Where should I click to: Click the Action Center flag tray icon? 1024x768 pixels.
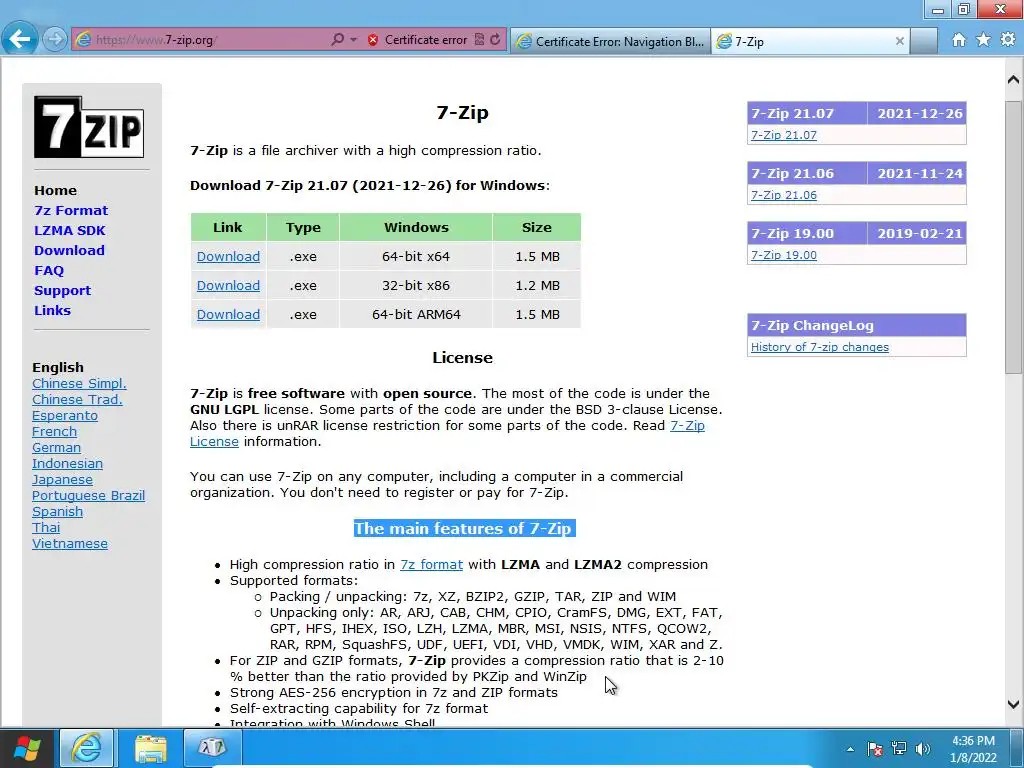tap(874, 748)
